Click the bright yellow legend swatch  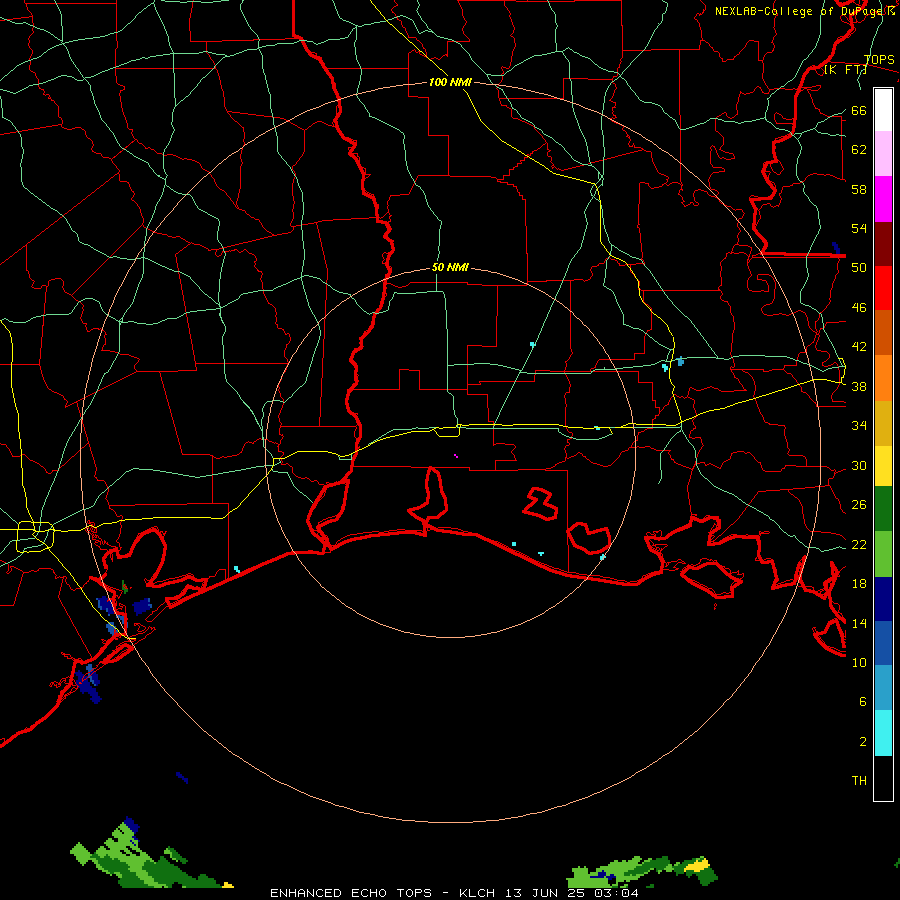tap(883, 465)
